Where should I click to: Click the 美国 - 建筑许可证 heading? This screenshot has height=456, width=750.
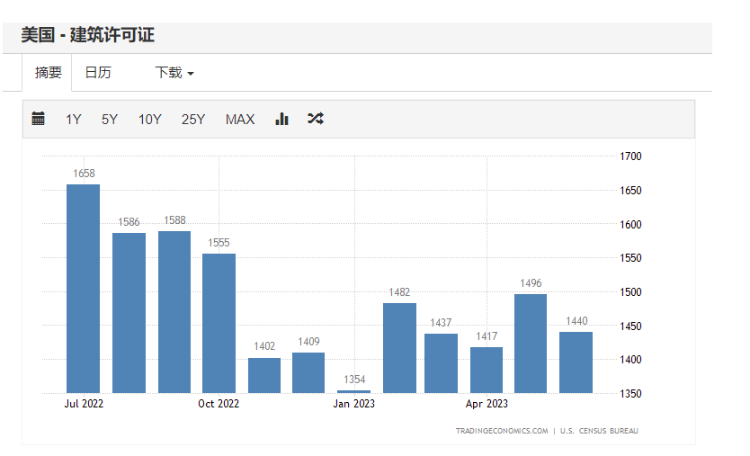[x=88, y=36]
